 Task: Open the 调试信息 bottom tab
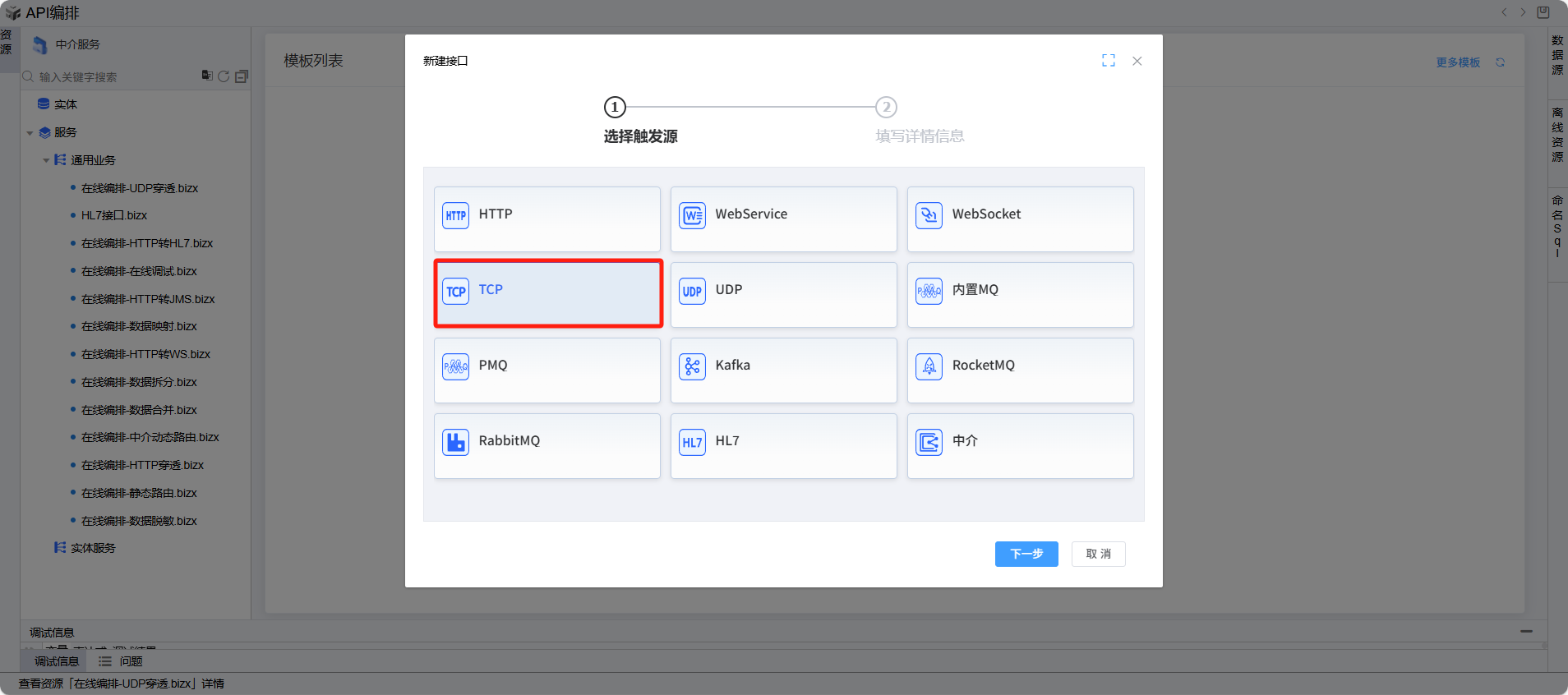click(56, 661)
